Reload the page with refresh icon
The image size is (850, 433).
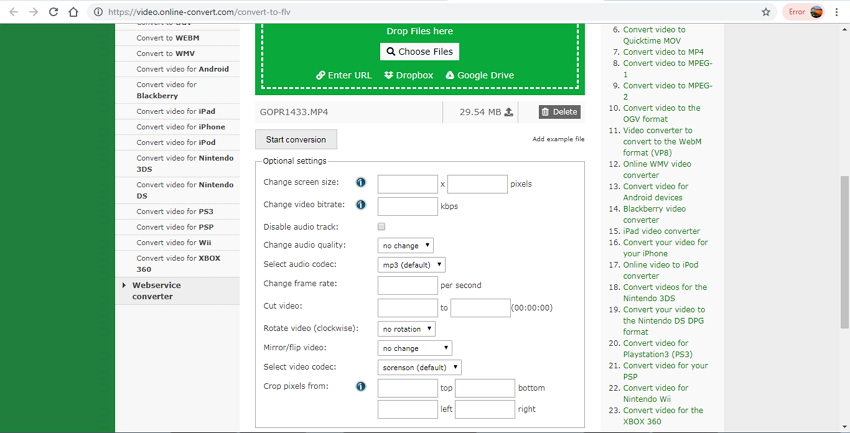pos(53,12)
